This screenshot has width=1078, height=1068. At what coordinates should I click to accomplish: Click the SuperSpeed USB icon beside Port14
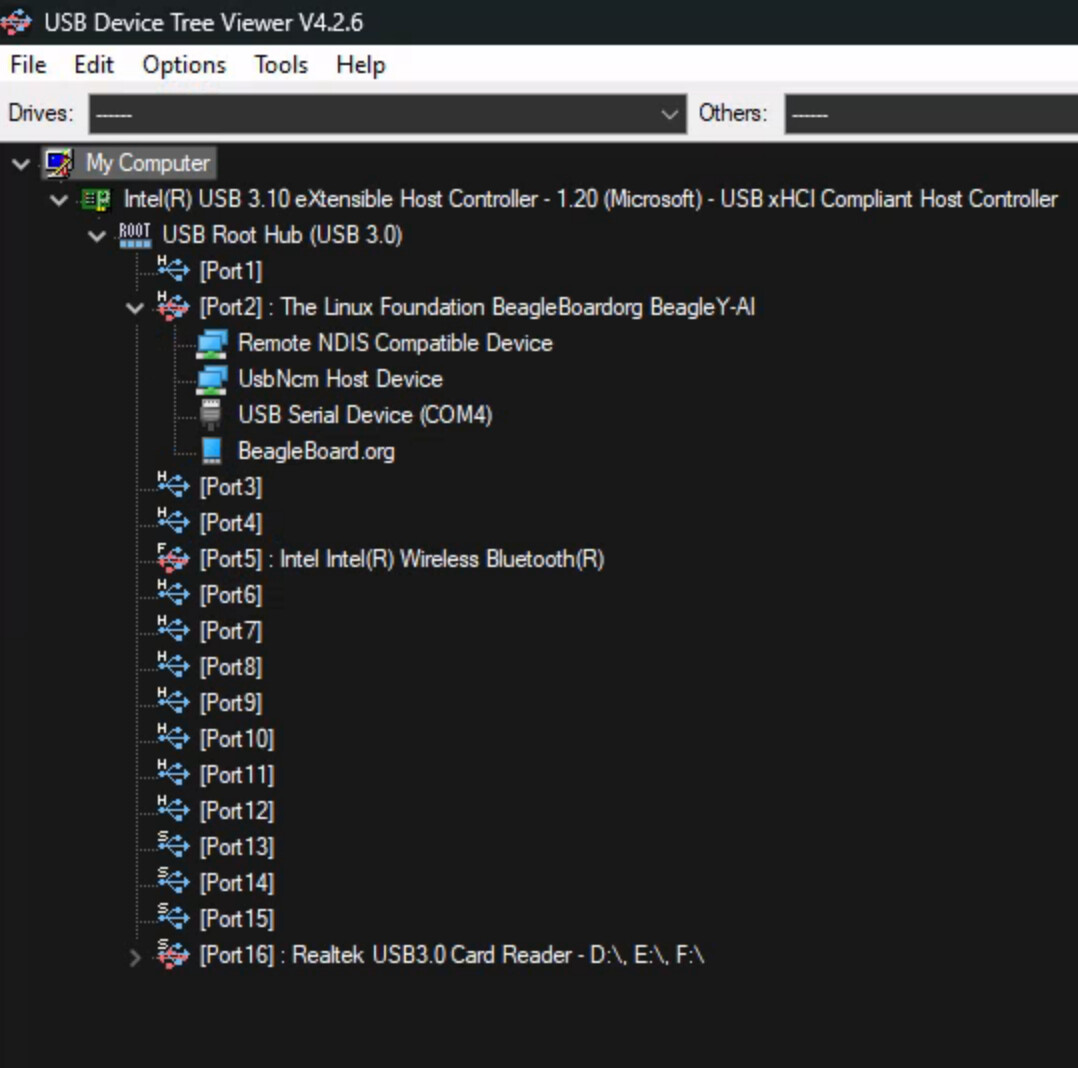click(173, 881)
